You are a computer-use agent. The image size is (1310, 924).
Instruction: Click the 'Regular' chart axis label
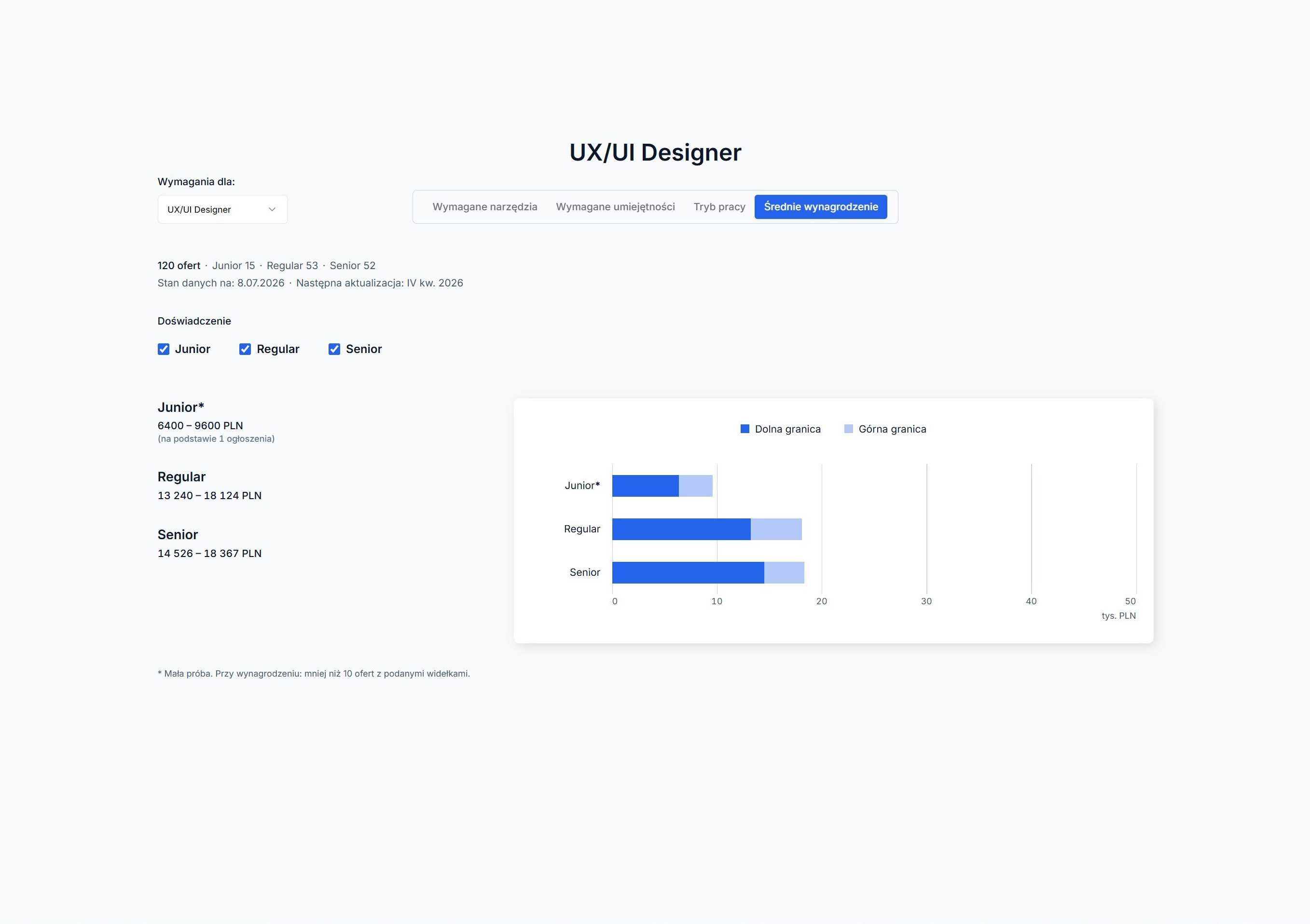point(582,529)
